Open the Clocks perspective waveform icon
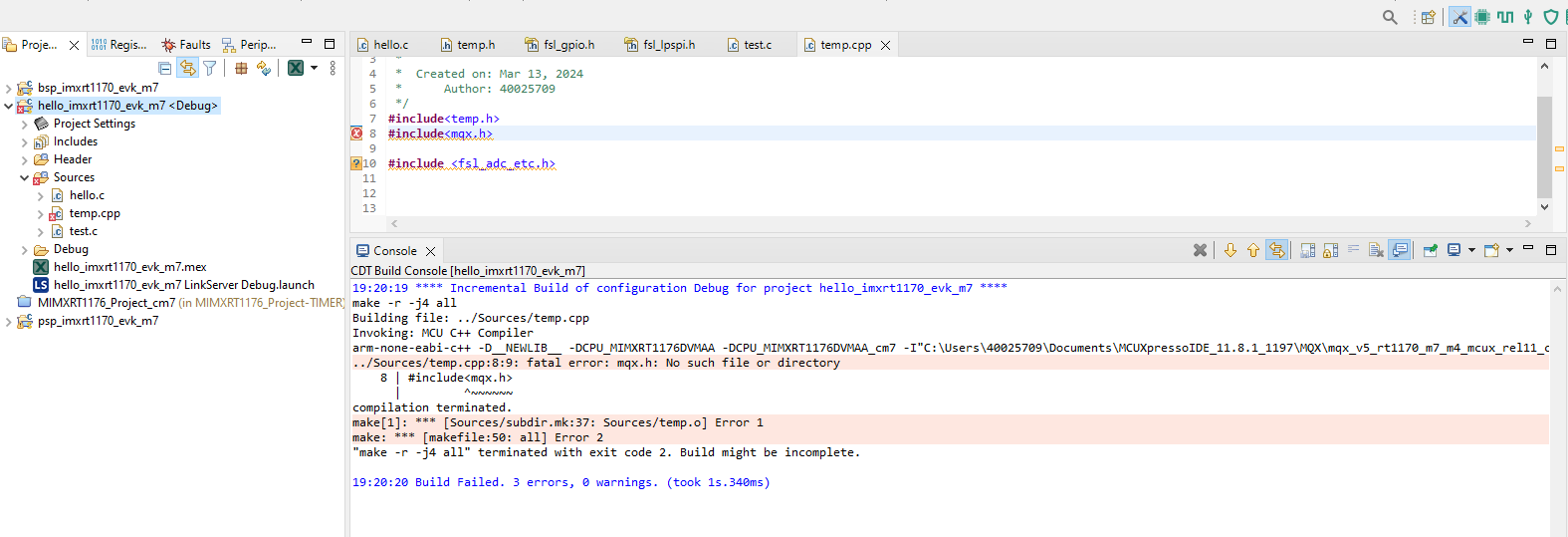Viewport: 1568px width, 537px height. pos(1505,17)
